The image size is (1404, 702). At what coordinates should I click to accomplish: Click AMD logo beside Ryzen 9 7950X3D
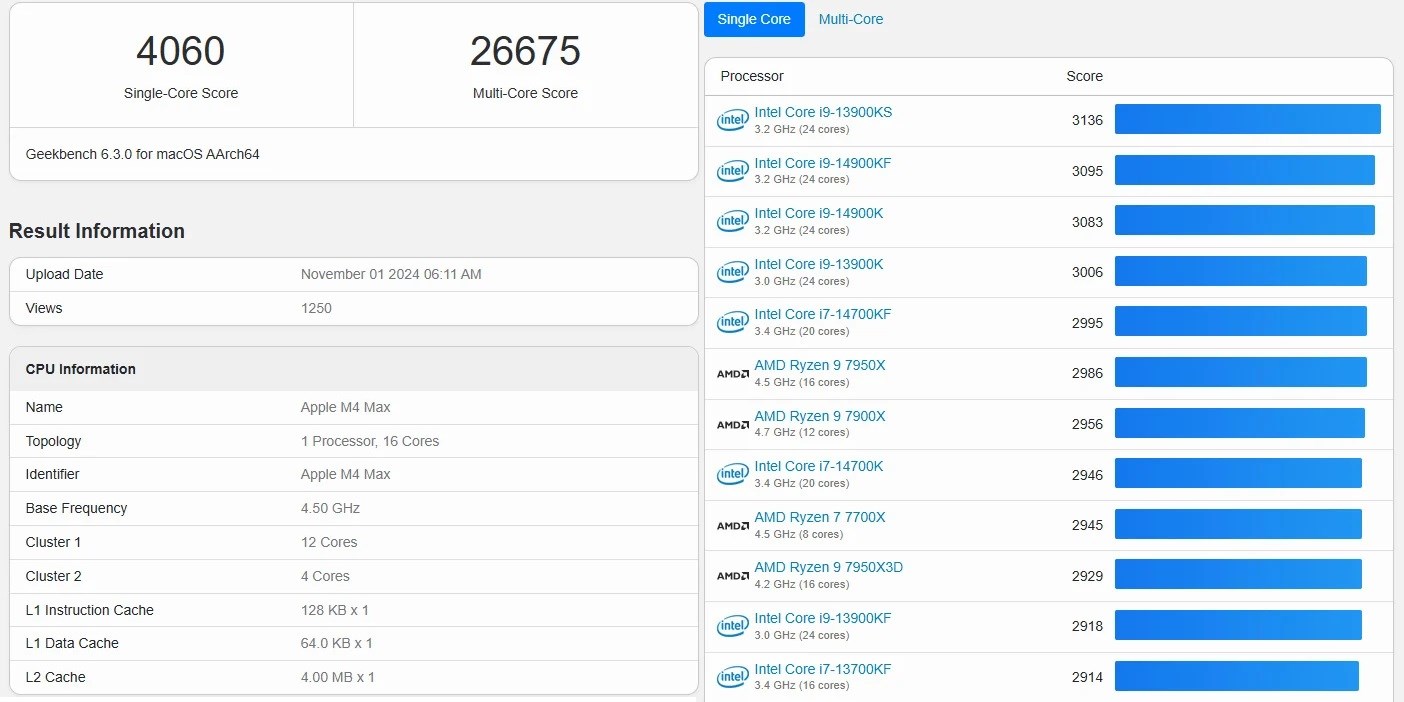pyautogui.click(x=732, y=576)
